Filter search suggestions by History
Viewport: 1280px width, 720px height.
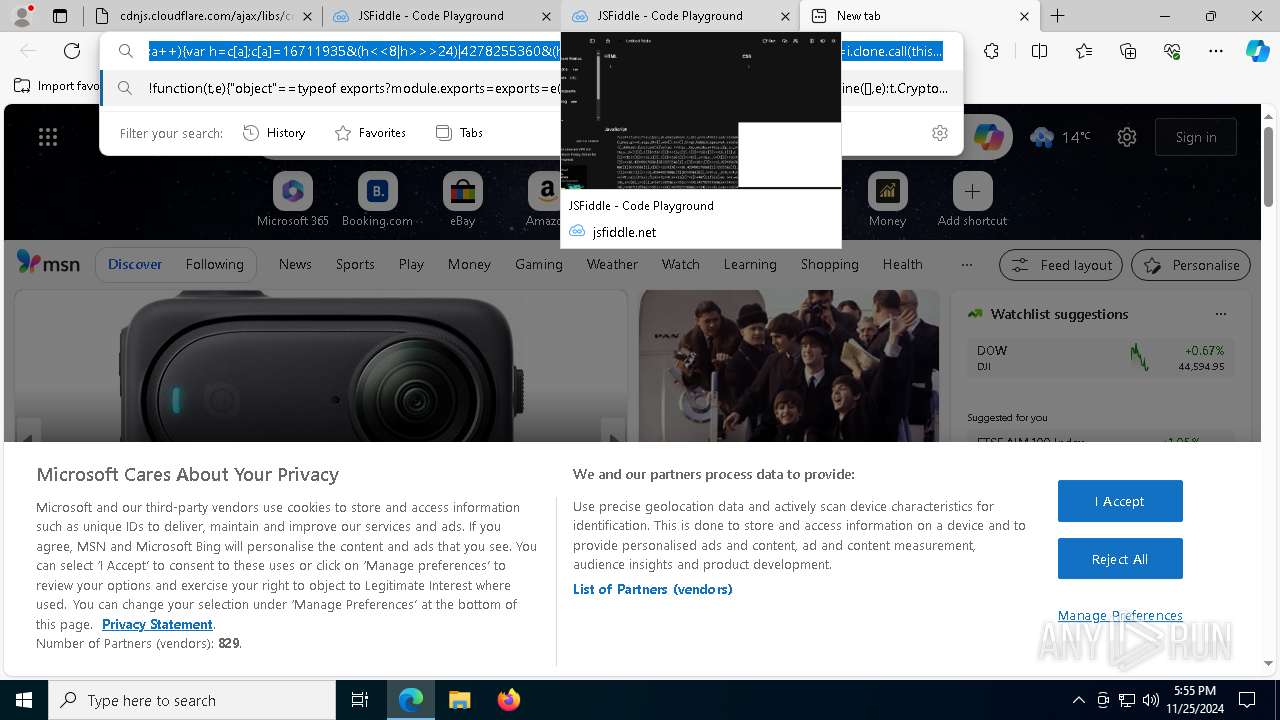coord(275,133)
